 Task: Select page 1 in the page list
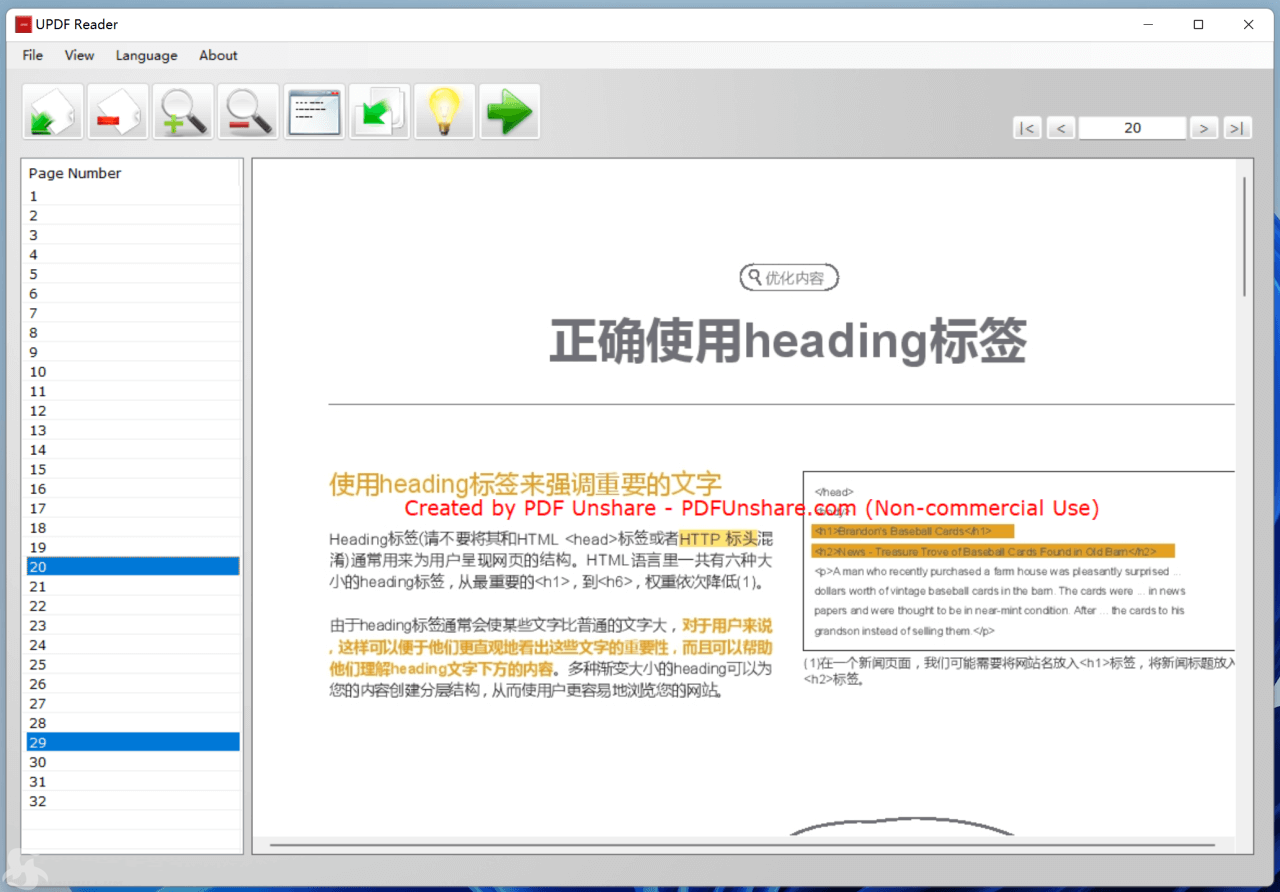click(x=133, y=196)
